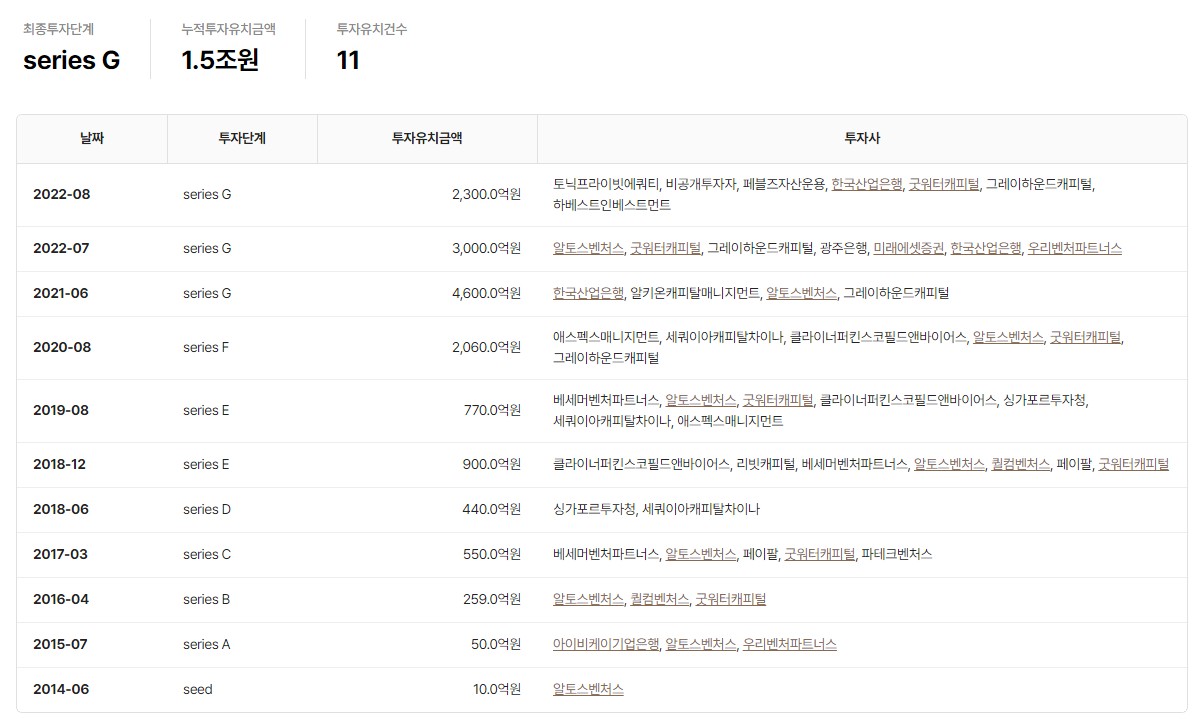Open 한국산업은행 in the 2022-08 row
The width and height of the screenshot is (1194, 719).
(x=866, y=184)
